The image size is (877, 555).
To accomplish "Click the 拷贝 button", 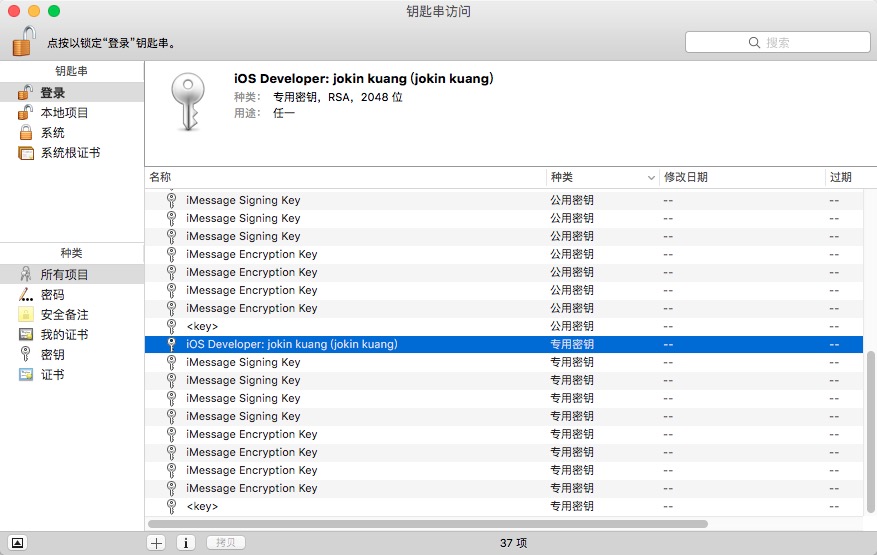I will coord(225,543).
